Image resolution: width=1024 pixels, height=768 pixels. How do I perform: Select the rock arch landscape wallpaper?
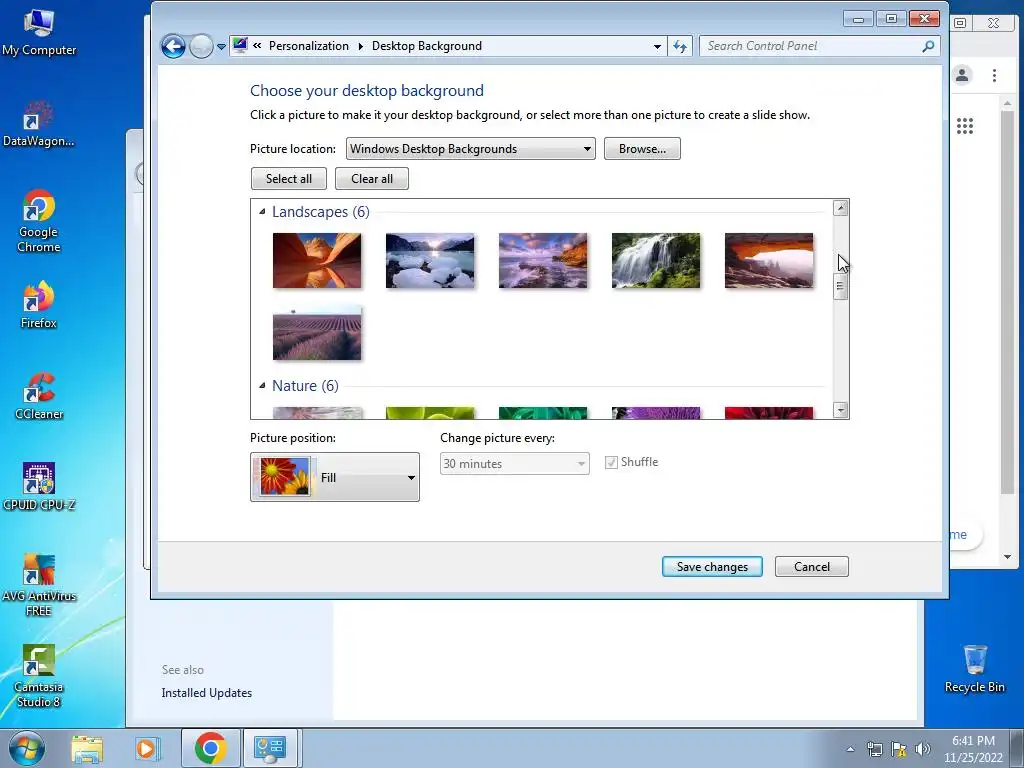pos(769,261)
